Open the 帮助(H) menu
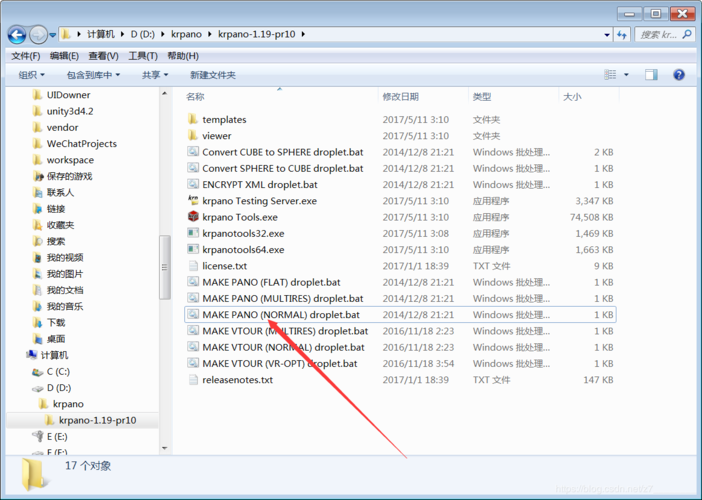 coord(183,56)
